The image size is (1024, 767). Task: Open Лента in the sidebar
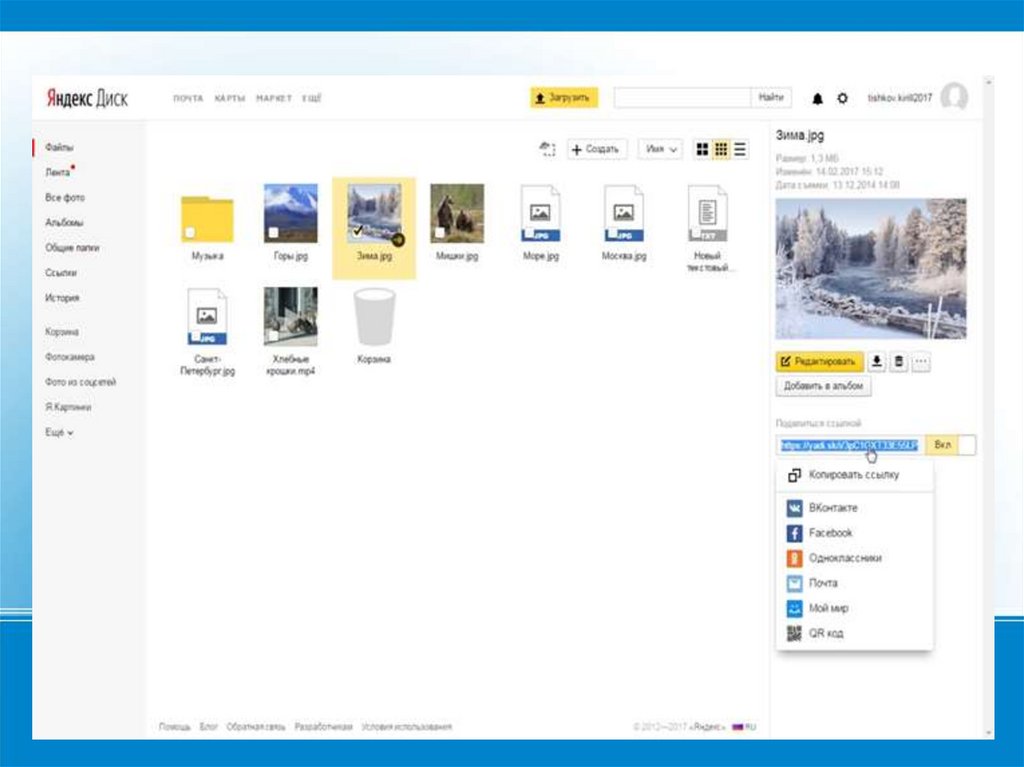pos(57,172)
